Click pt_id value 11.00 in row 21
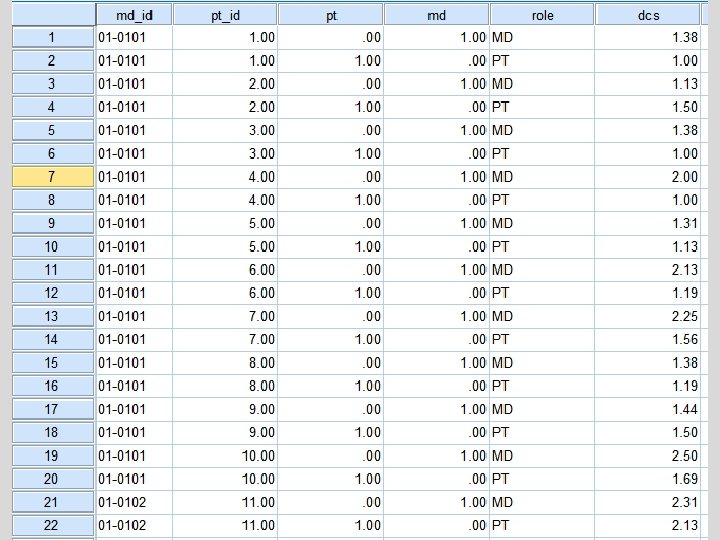Image resolution: width=720 pixels, height=540 pixels. 225,502
